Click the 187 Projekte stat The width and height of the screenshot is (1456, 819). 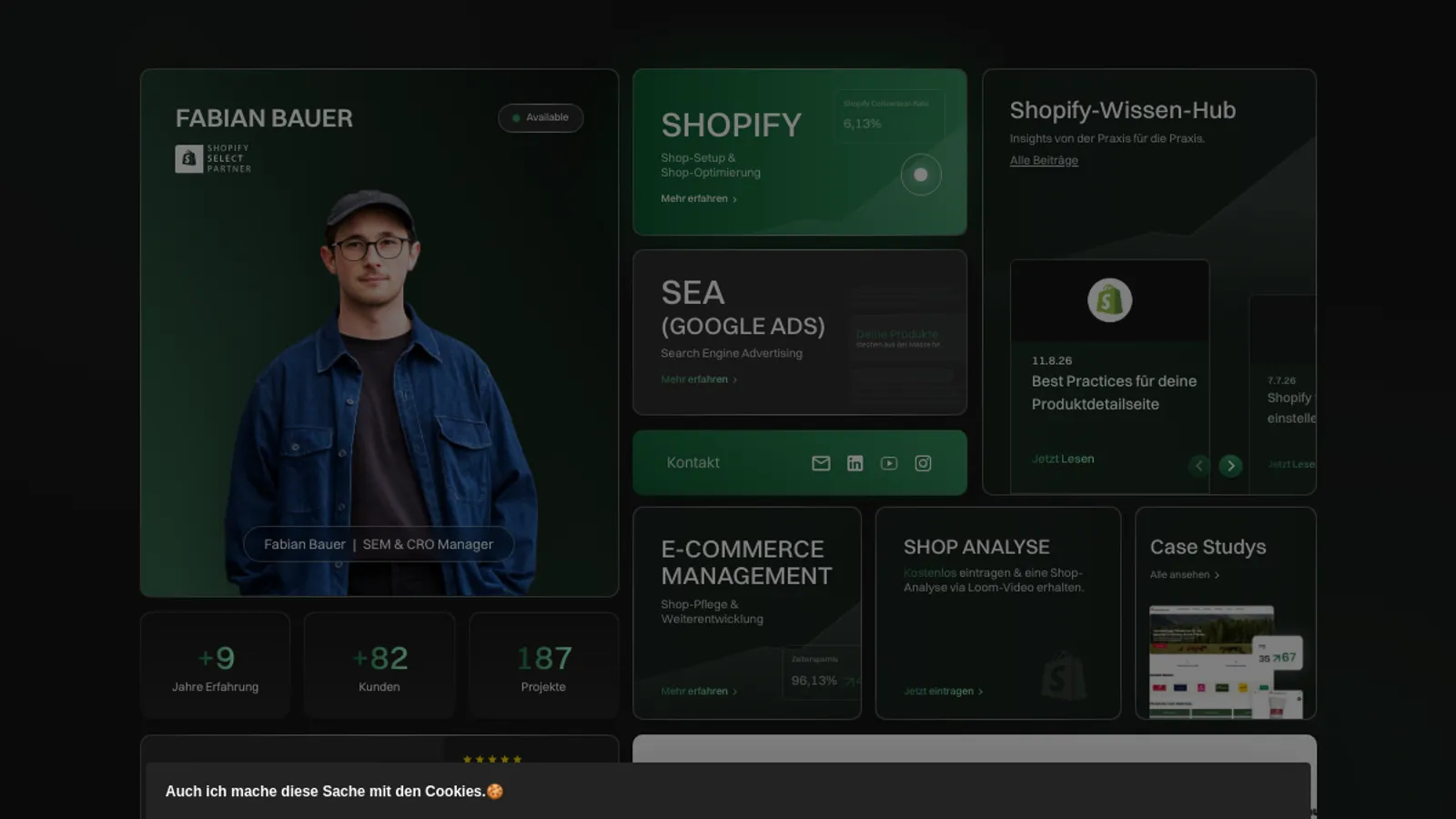pos(543,666)
